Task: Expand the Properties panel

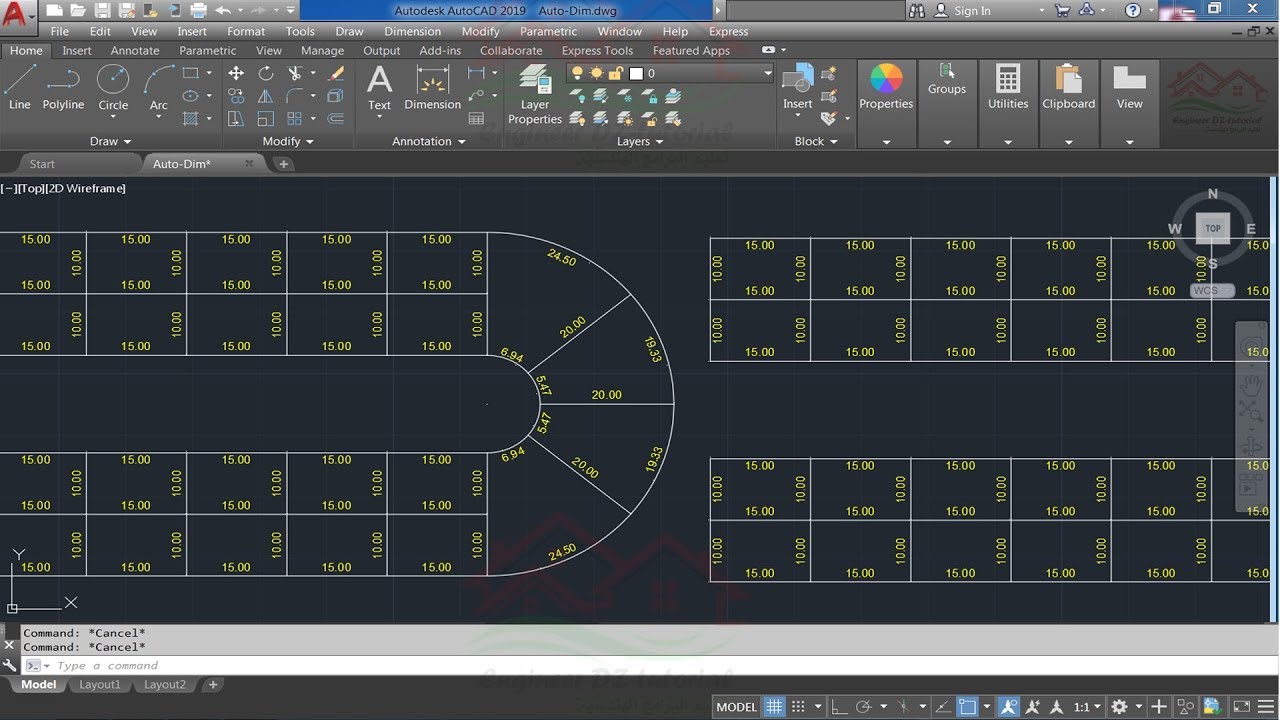Action: [x=886, y=142]
